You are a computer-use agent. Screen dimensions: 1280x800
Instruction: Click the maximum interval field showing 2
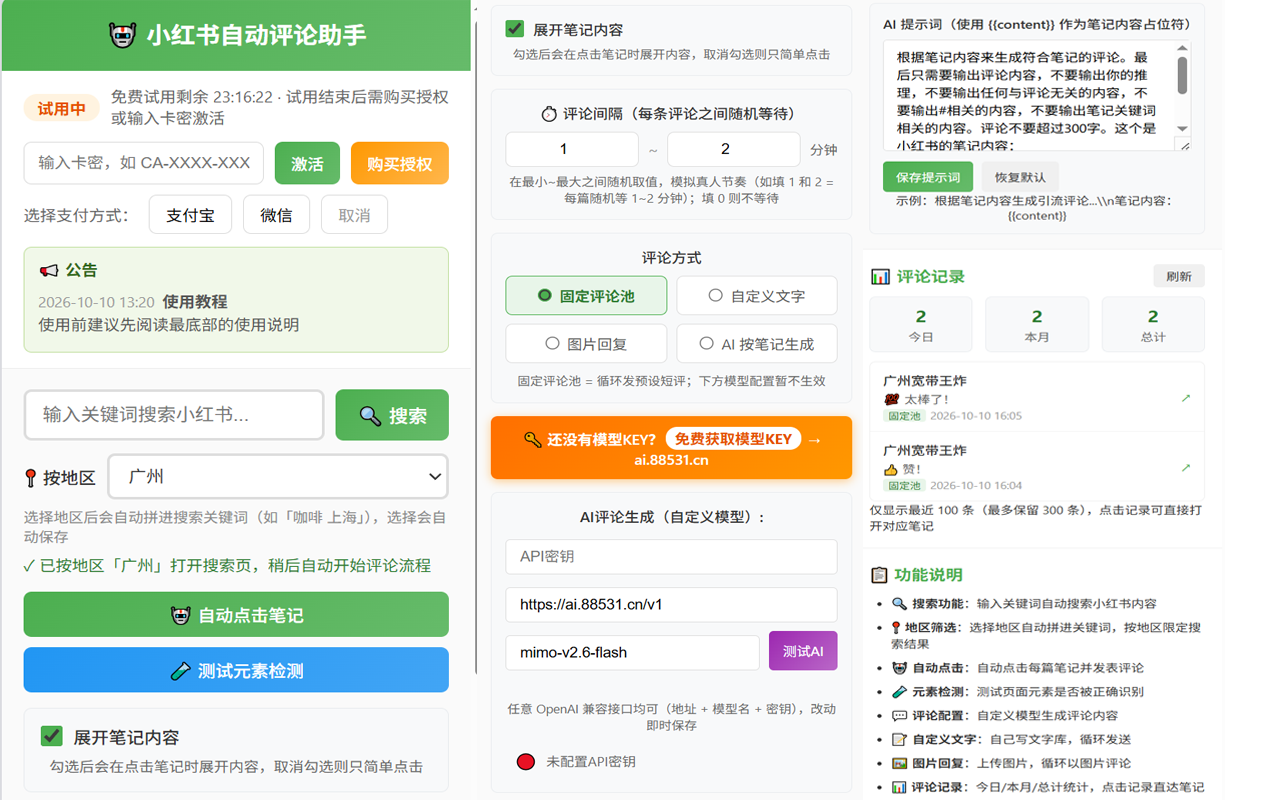(734, 149)
